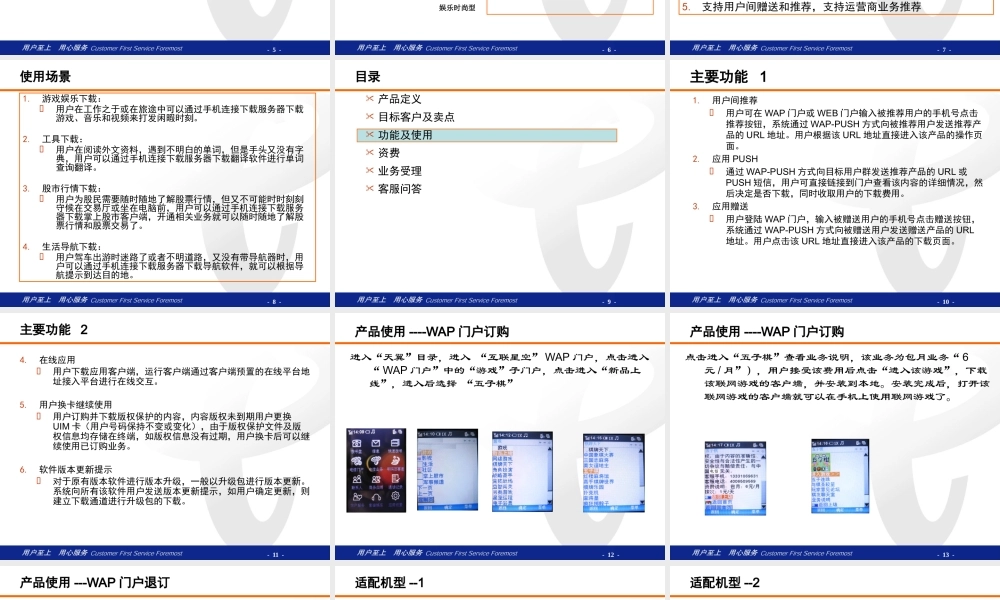
Task: Click page number 11 in the footer
Action: click(x=276, y=555)
